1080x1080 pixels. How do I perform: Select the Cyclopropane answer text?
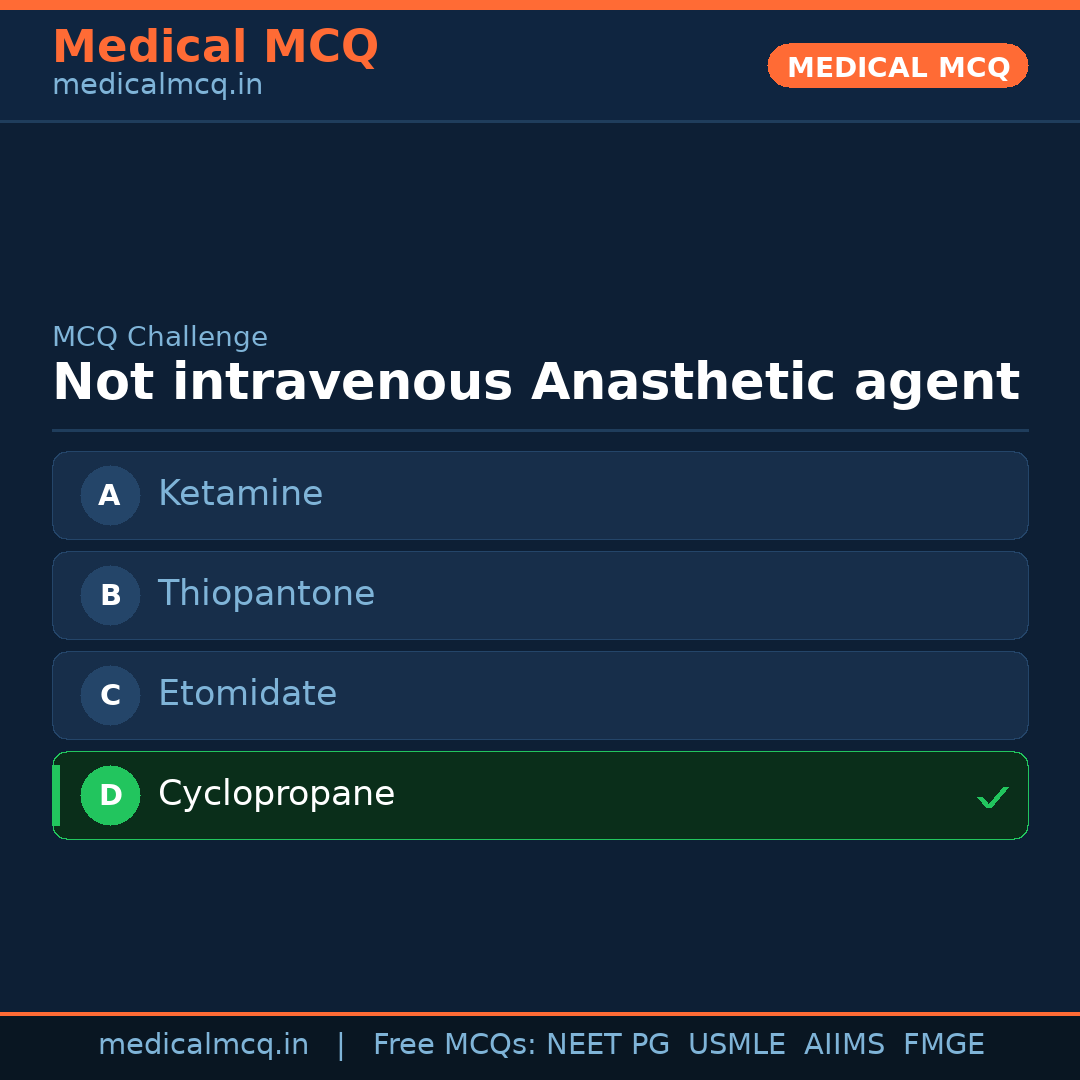tap(276, 794)
